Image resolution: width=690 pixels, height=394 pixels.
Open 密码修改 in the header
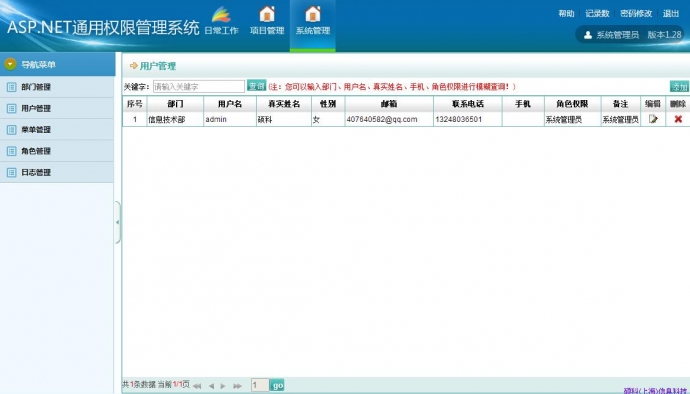tap(636, 14)
